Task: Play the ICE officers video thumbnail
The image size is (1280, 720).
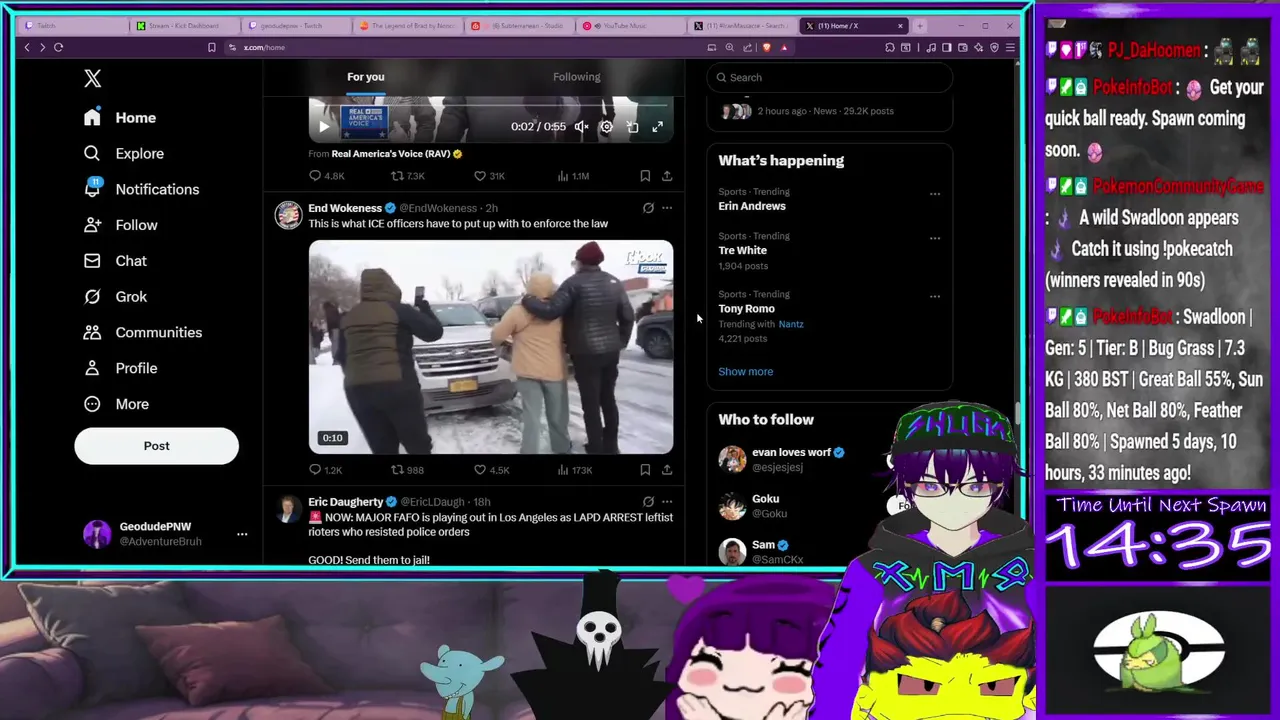Action: tap(491, 347)
